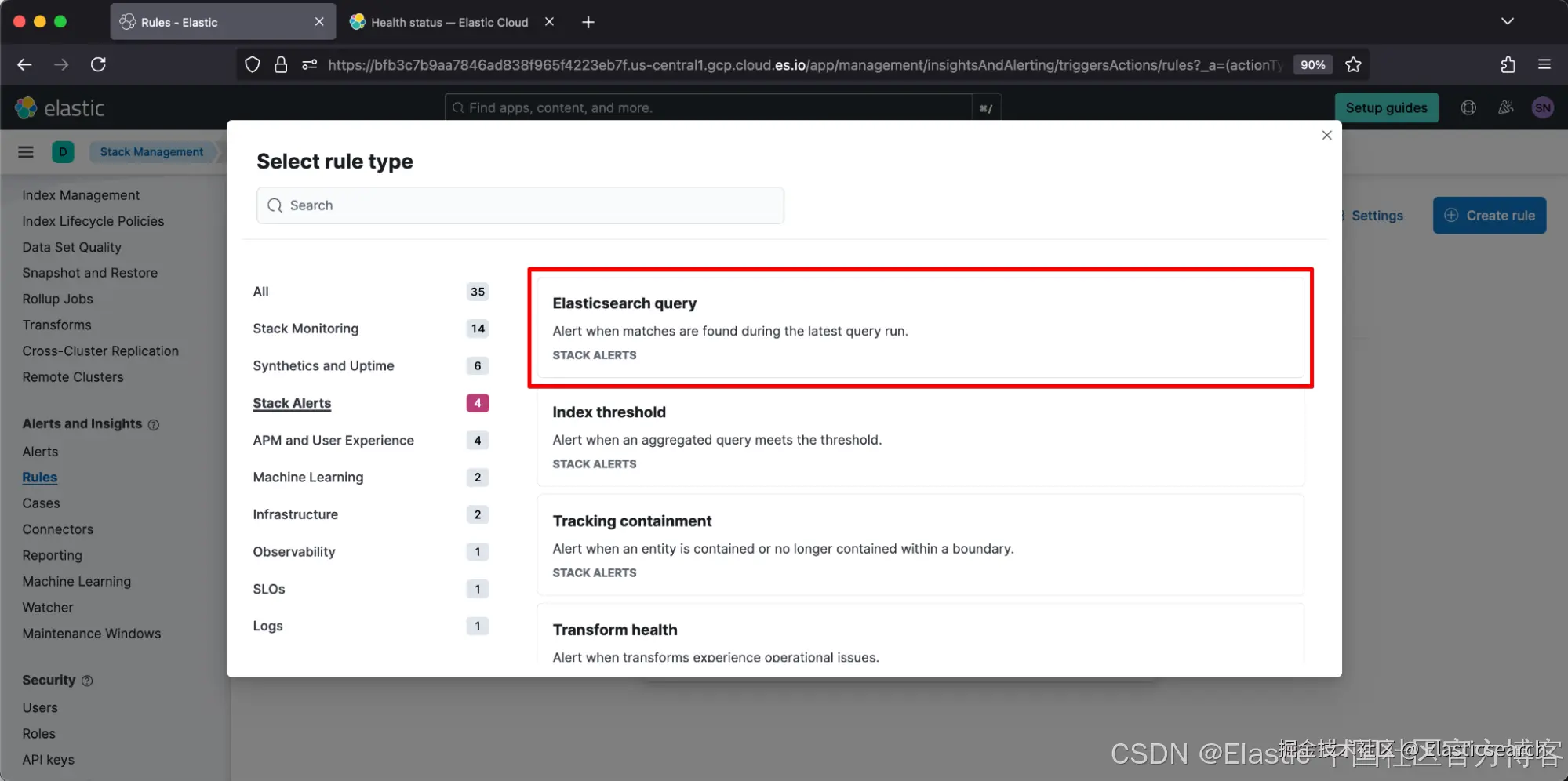This screenshot has height=781, width=1568.
Task: Close the Select rule type dialog
Action: 1326,136
